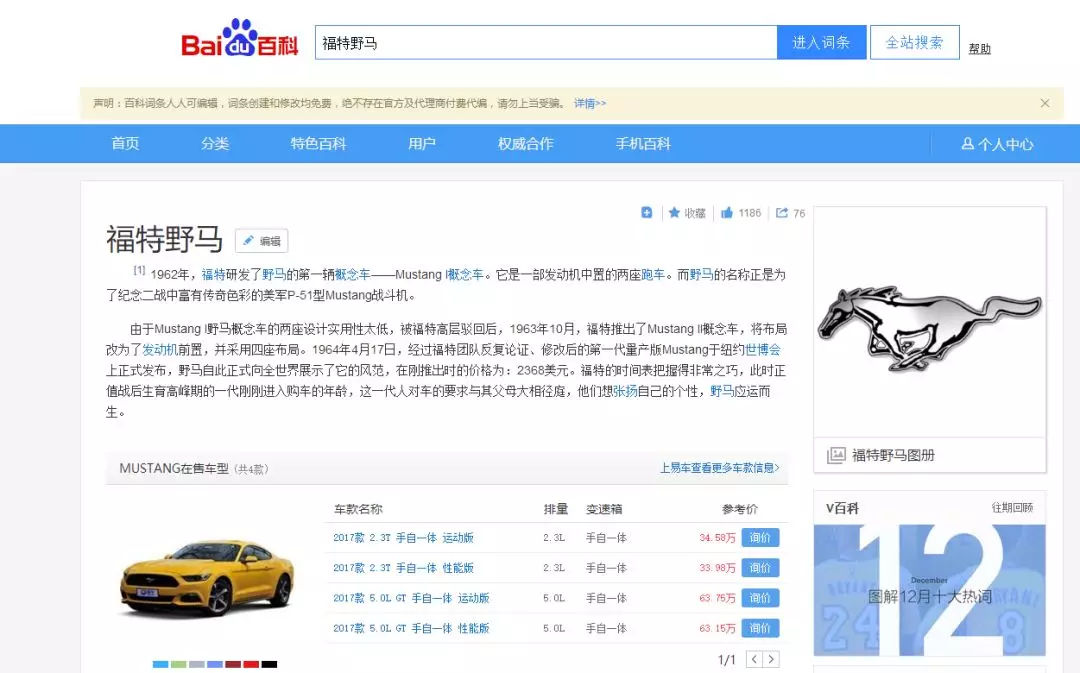1080x673 pixels.
Task: Choose the dark maroon car color swatch
Action: [x=233, y=664]
